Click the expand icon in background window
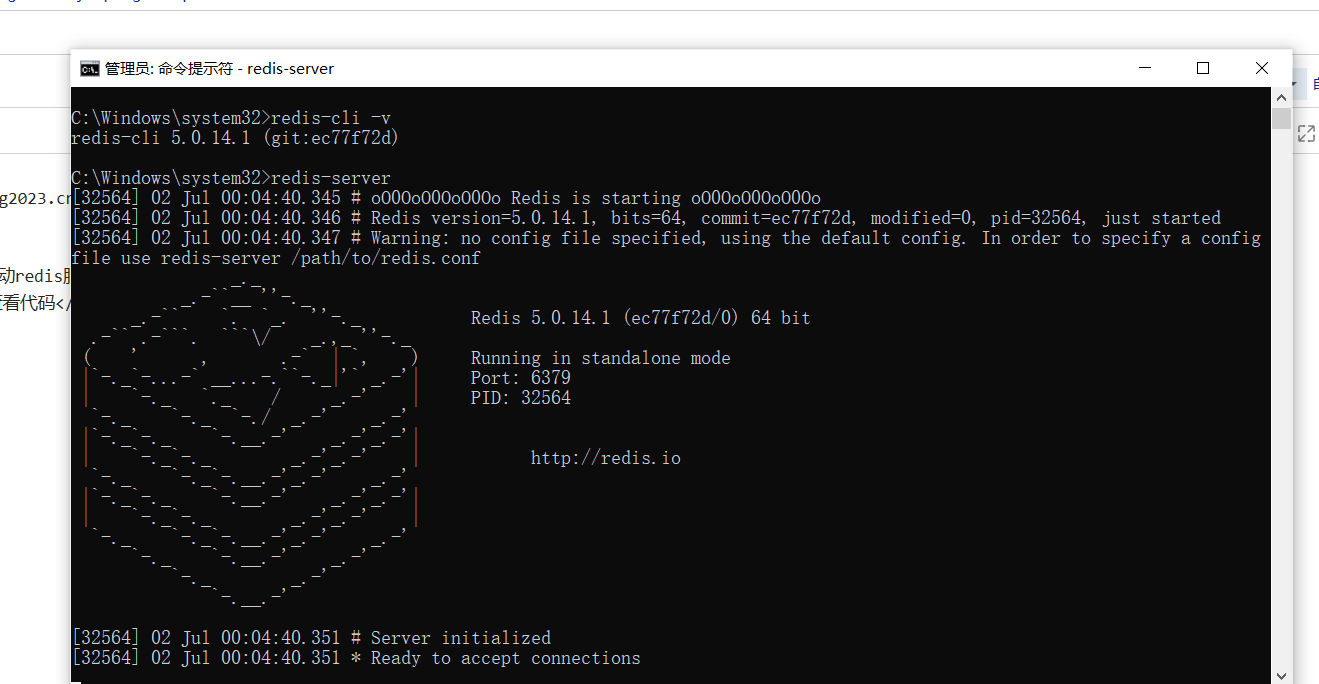Viewport: 1319px width, 684px height. (x=1306, y=134)
